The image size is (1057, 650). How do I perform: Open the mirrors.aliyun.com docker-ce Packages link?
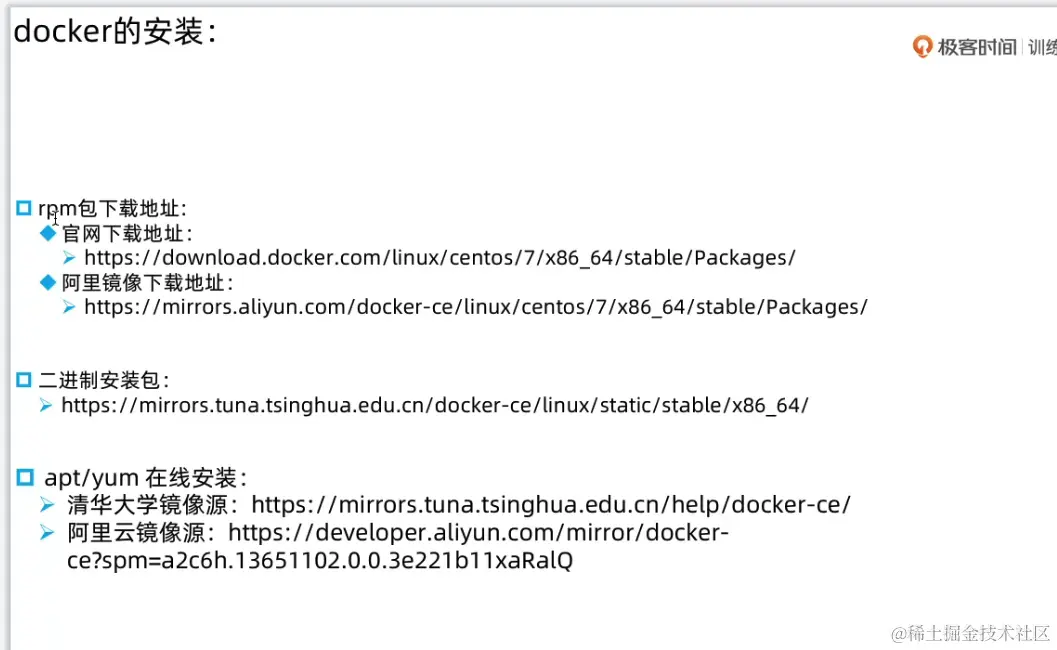click(476, 307)
